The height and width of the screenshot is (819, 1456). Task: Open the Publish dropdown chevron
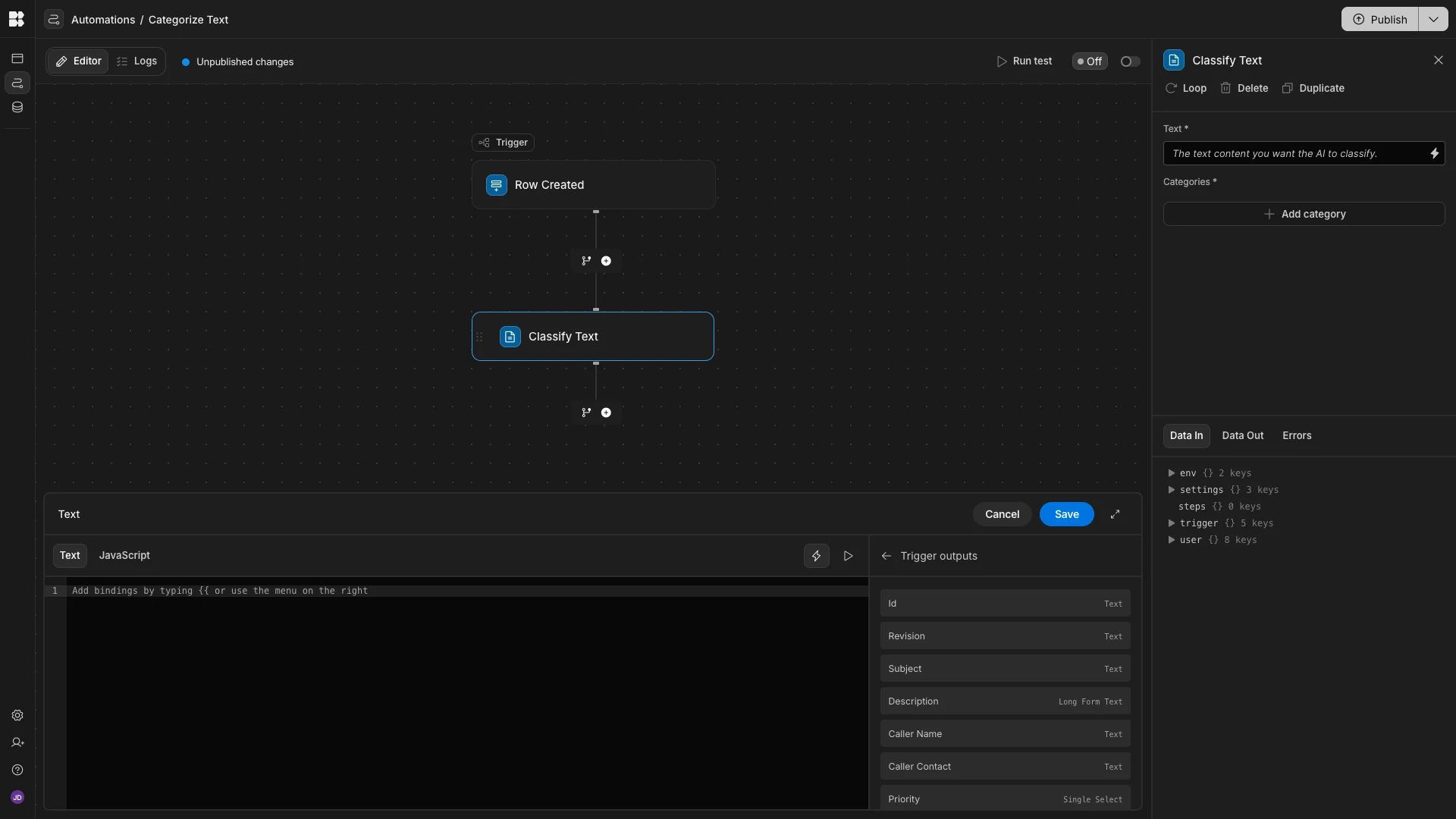coord(1433,19)
